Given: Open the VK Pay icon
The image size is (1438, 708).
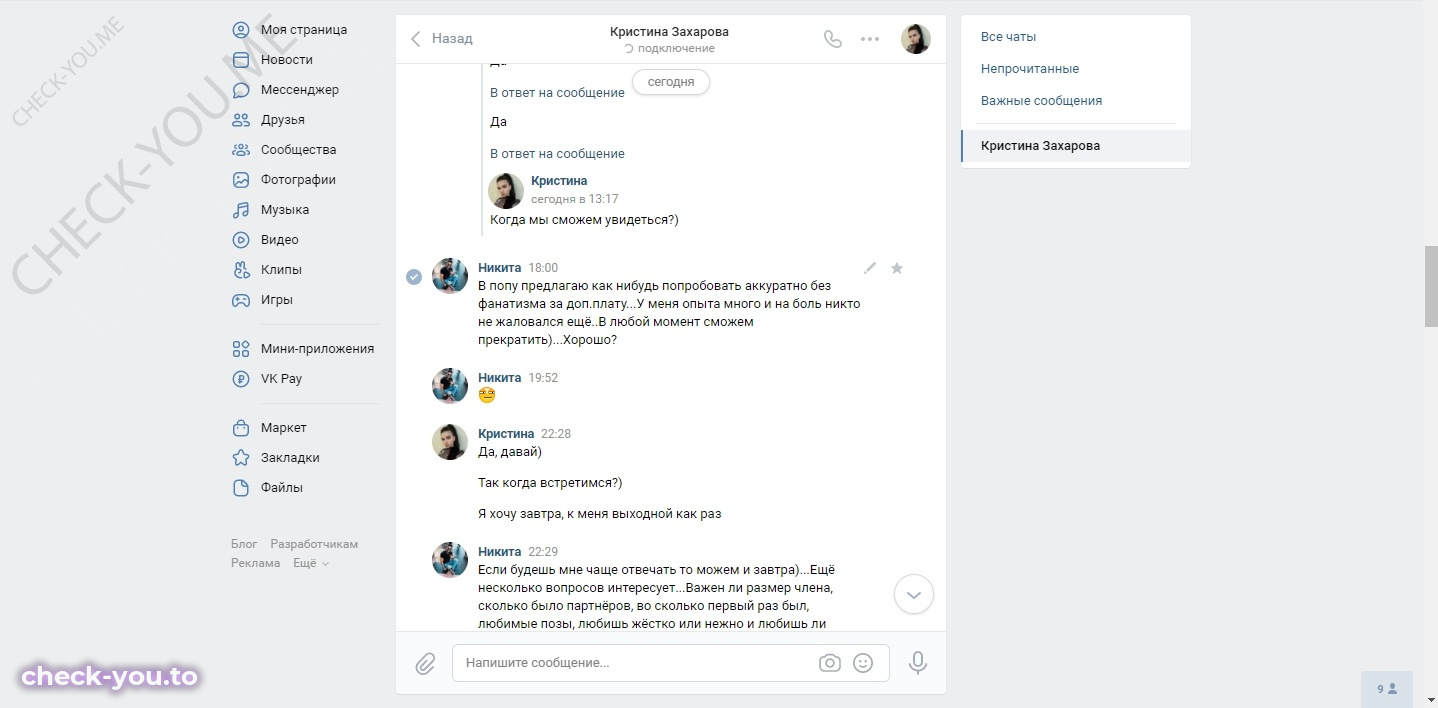Looking at the screenshot, I should click(x=241, y=379).
